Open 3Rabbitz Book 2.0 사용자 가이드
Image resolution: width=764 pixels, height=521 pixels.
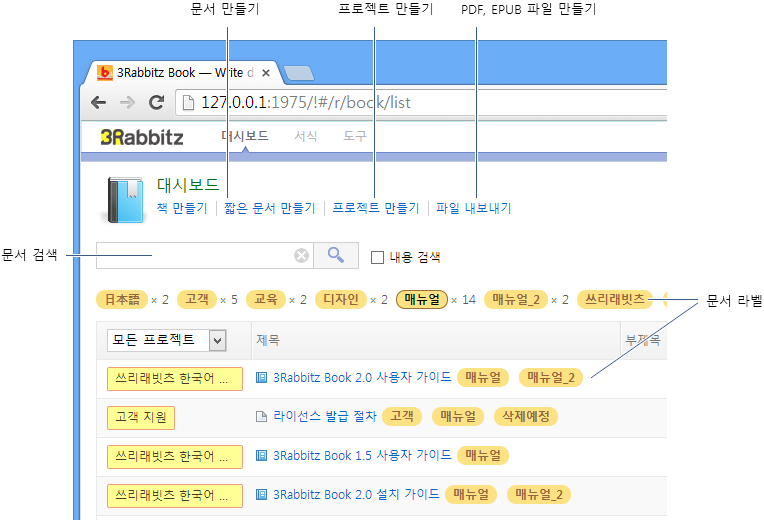point(362,377)
